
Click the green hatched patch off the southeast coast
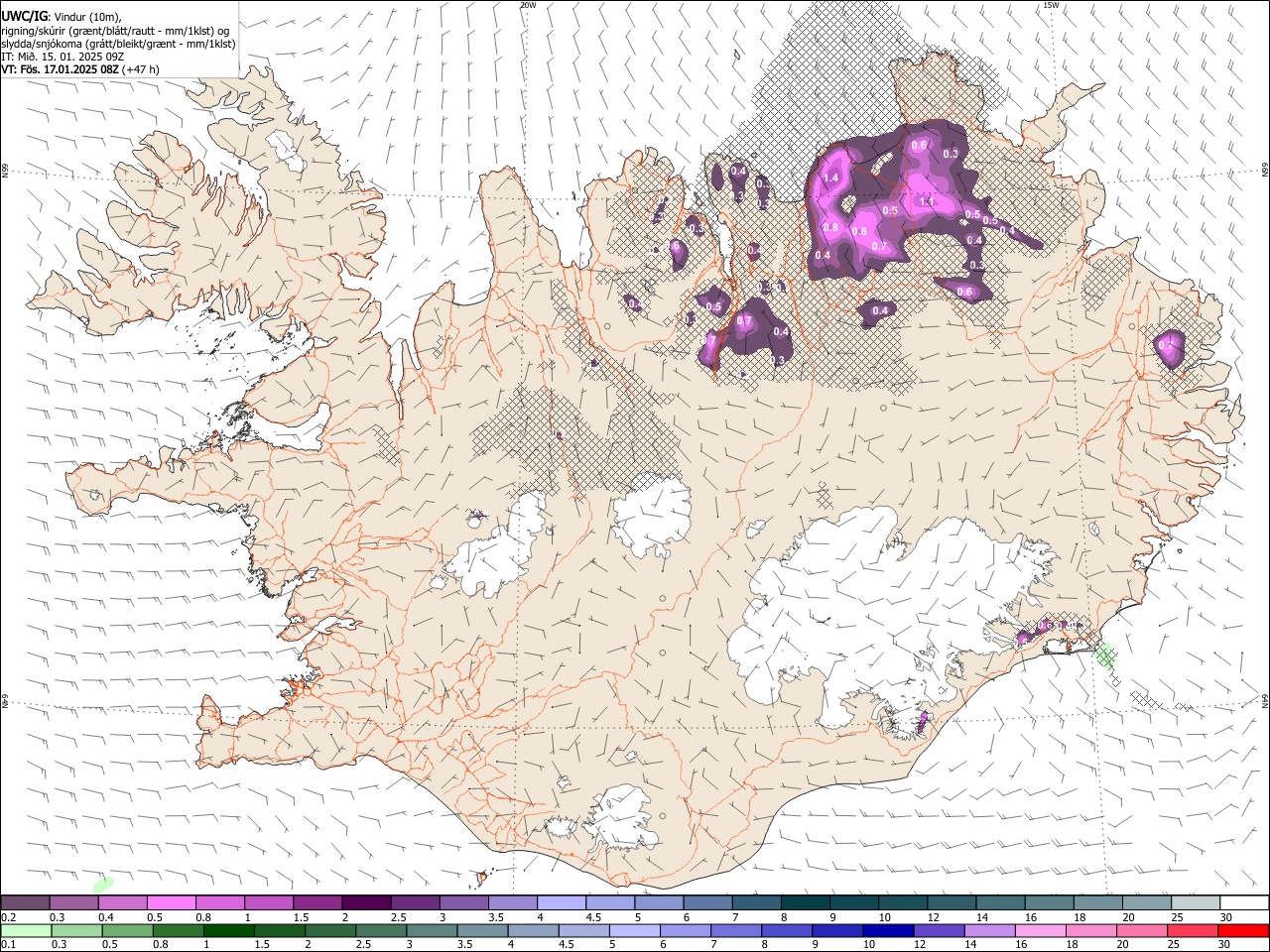(1106, 655)
